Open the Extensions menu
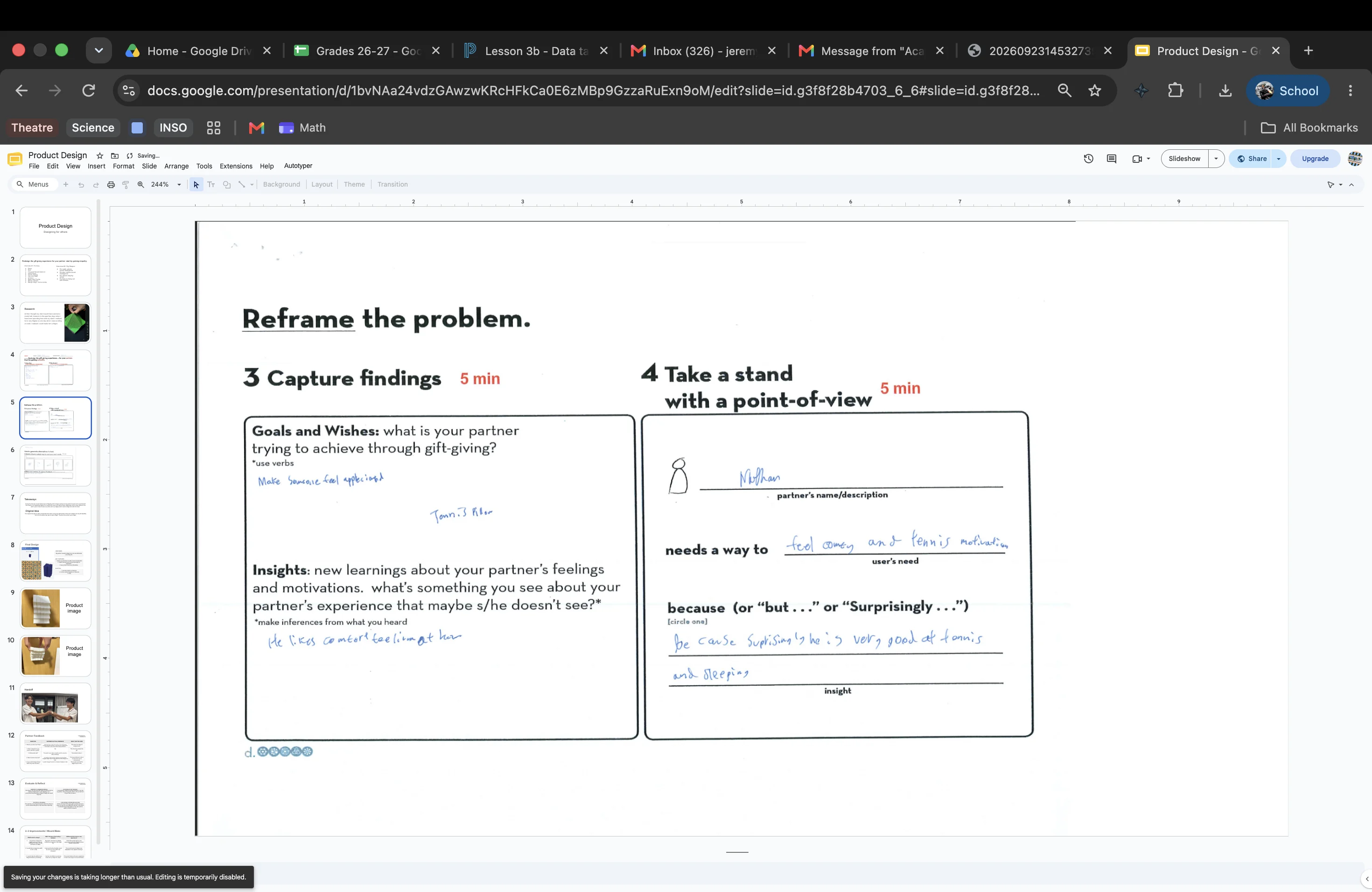Viewport: 1372px width, 892px height. point(236,166)
